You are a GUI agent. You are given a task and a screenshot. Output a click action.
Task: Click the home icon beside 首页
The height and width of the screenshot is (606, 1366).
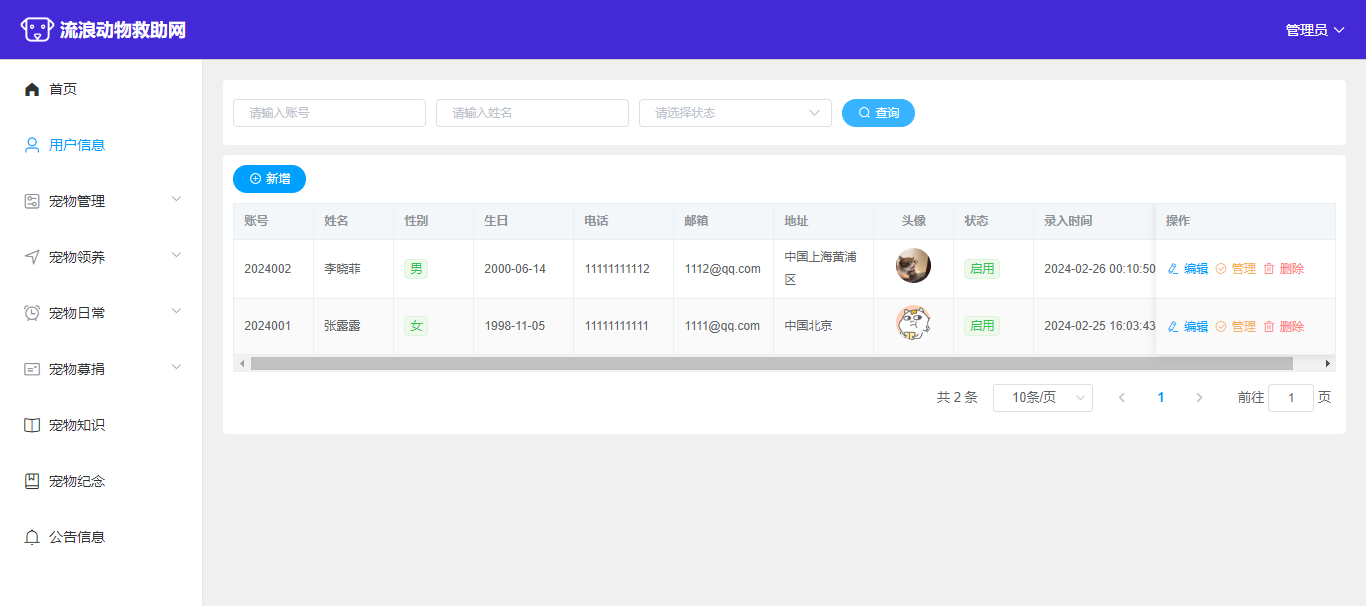32,89
